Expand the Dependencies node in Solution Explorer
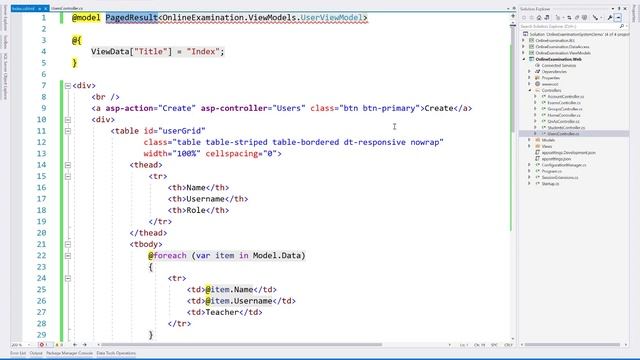The image size is (640, 360). [530, 71]
